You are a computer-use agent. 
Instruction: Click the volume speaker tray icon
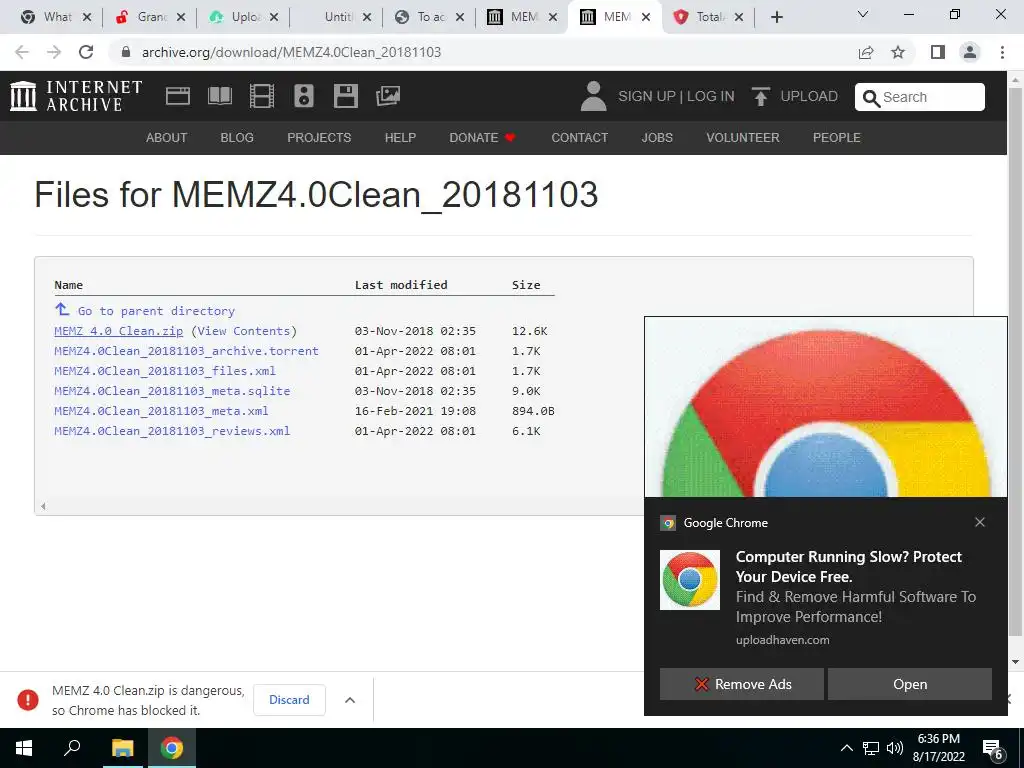[x=895, y=748]
